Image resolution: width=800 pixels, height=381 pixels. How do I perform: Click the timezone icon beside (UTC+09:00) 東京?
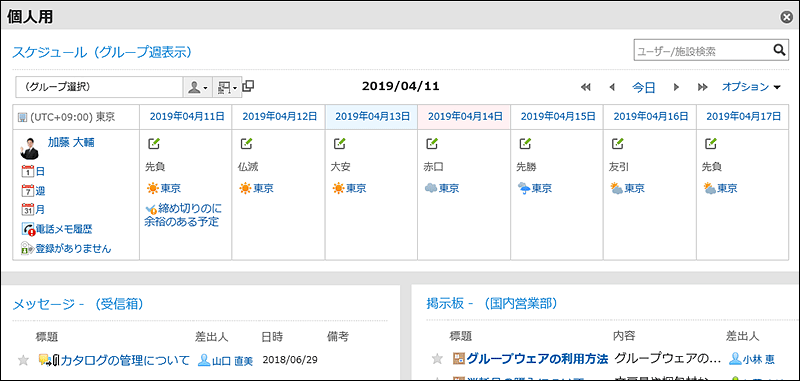pyautogui.click(x=22, y=117)
